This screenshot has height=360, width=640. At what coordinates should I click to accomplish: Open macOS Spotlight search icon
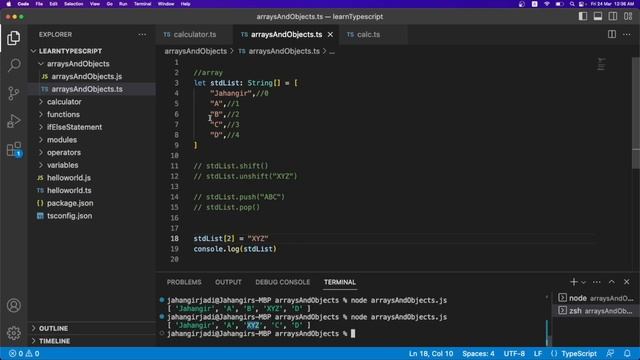coord(572,4)
